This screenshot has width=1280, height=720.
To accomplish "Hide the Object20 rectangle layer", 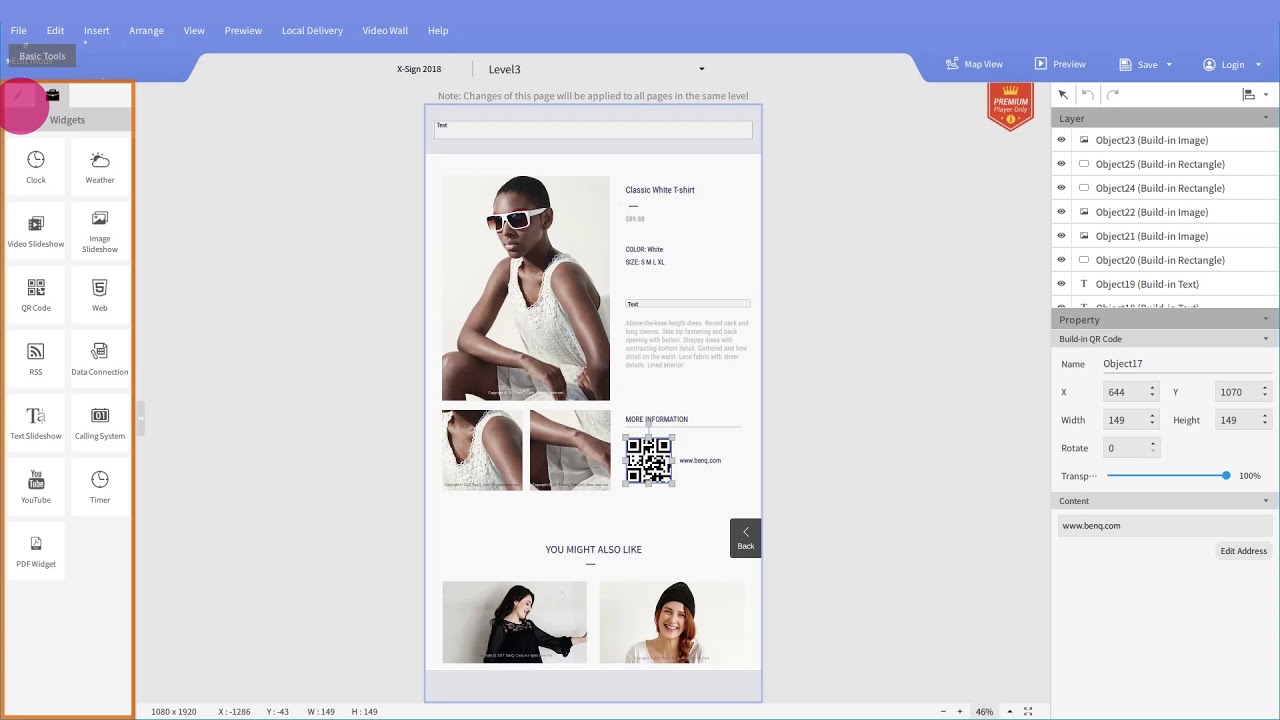I will pos(1062,260).
